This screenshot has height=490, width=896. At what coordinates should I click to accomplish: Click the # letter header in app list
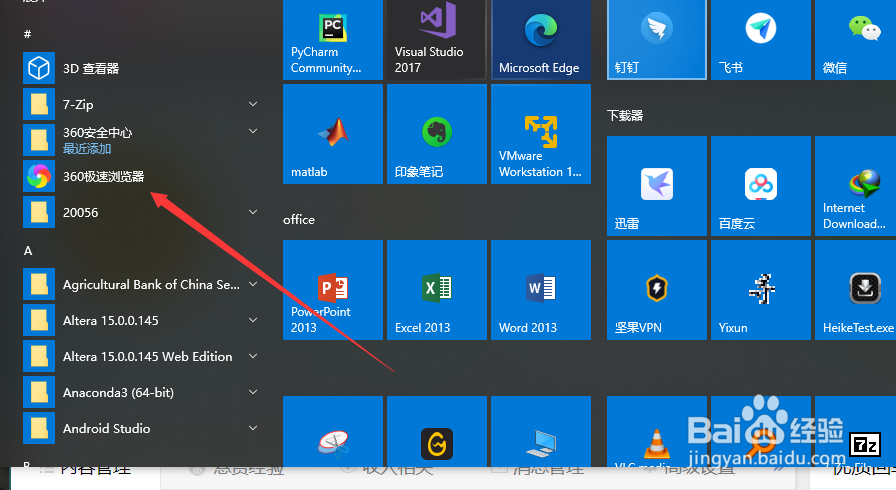pyautogui.click(x=27, y=34)
